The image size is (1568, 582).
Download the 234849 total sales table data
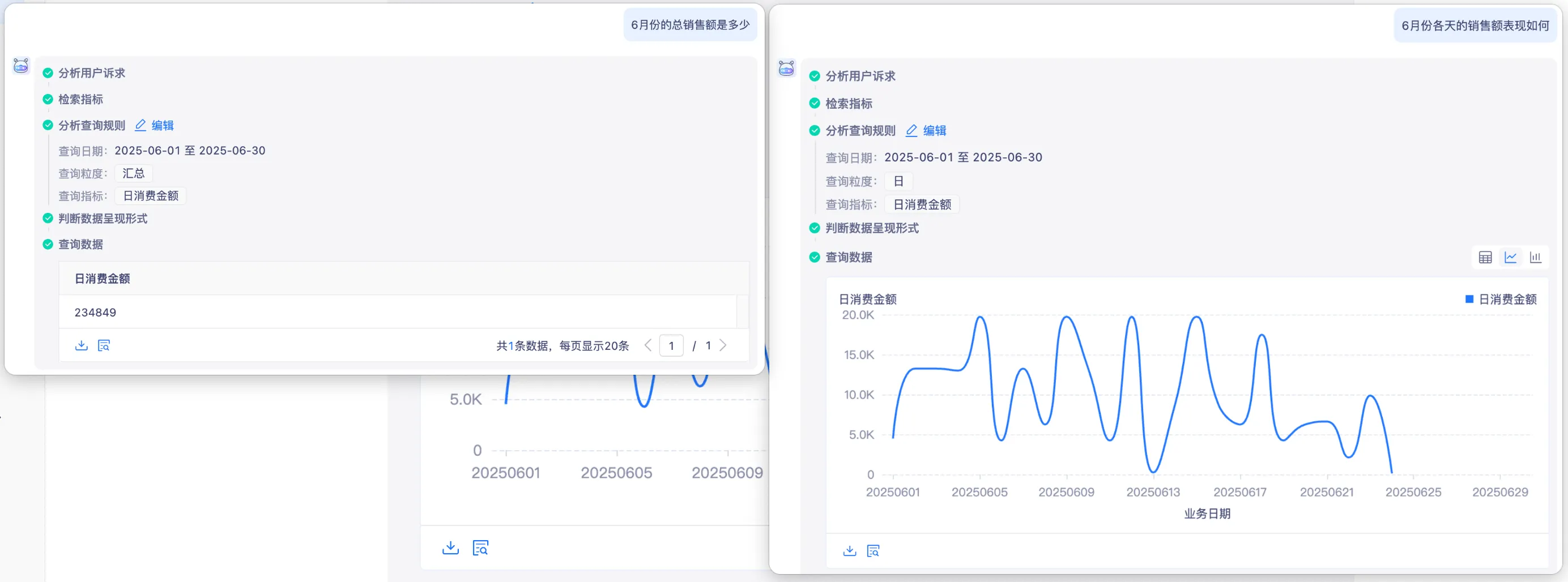[81, 345]
